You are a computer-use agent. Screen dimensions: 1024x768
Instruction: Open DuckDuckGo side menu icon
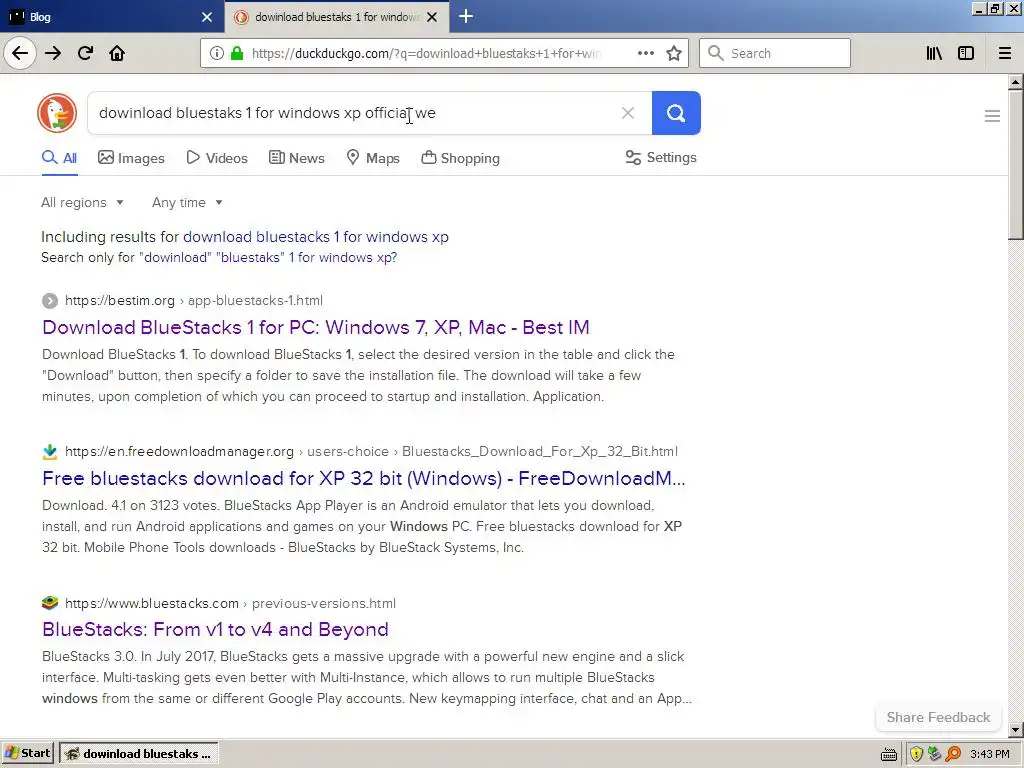pos(992,116)
